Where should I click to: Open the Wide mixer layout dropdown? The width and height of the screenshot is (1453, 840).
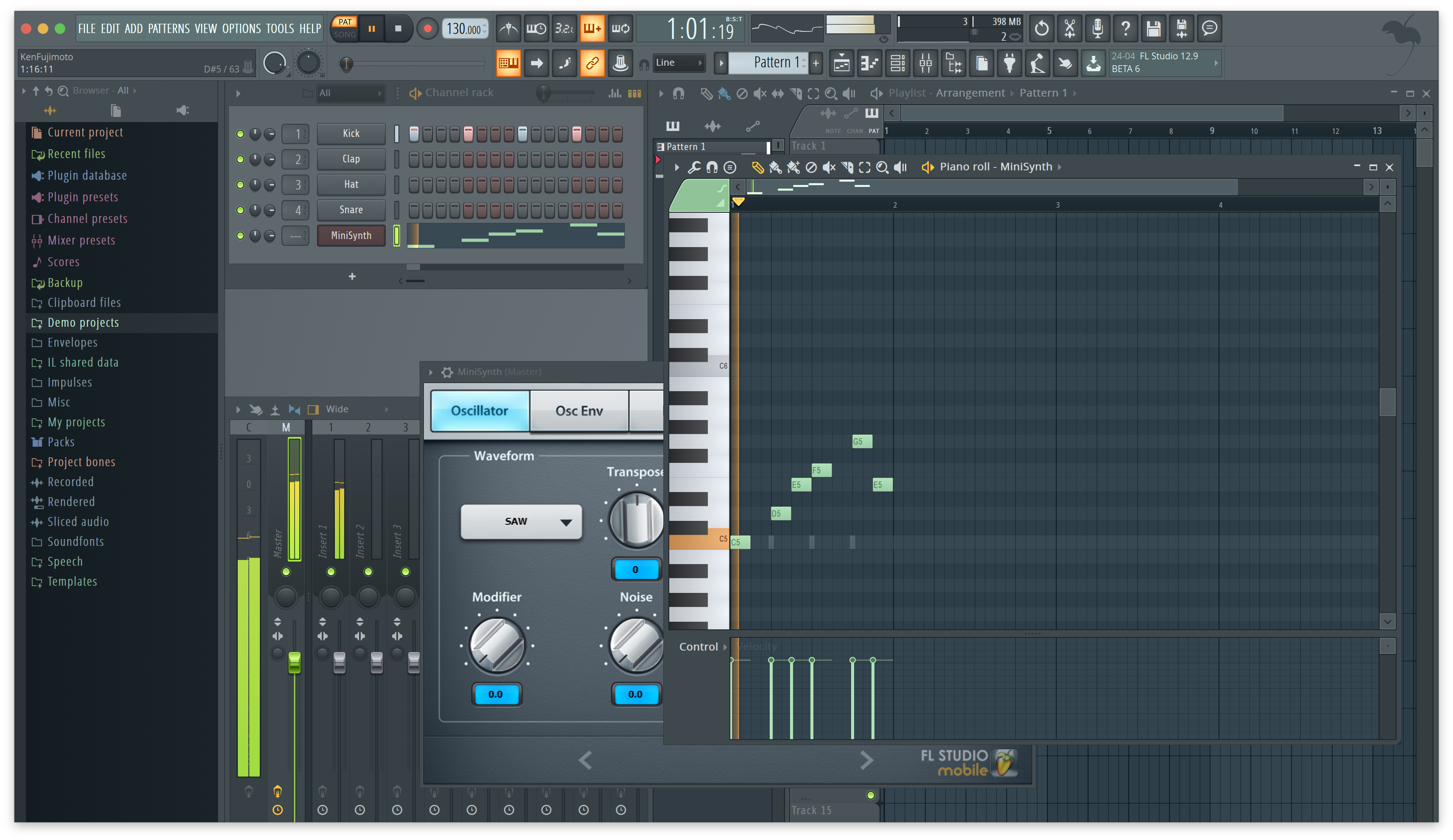coord(357,409)
